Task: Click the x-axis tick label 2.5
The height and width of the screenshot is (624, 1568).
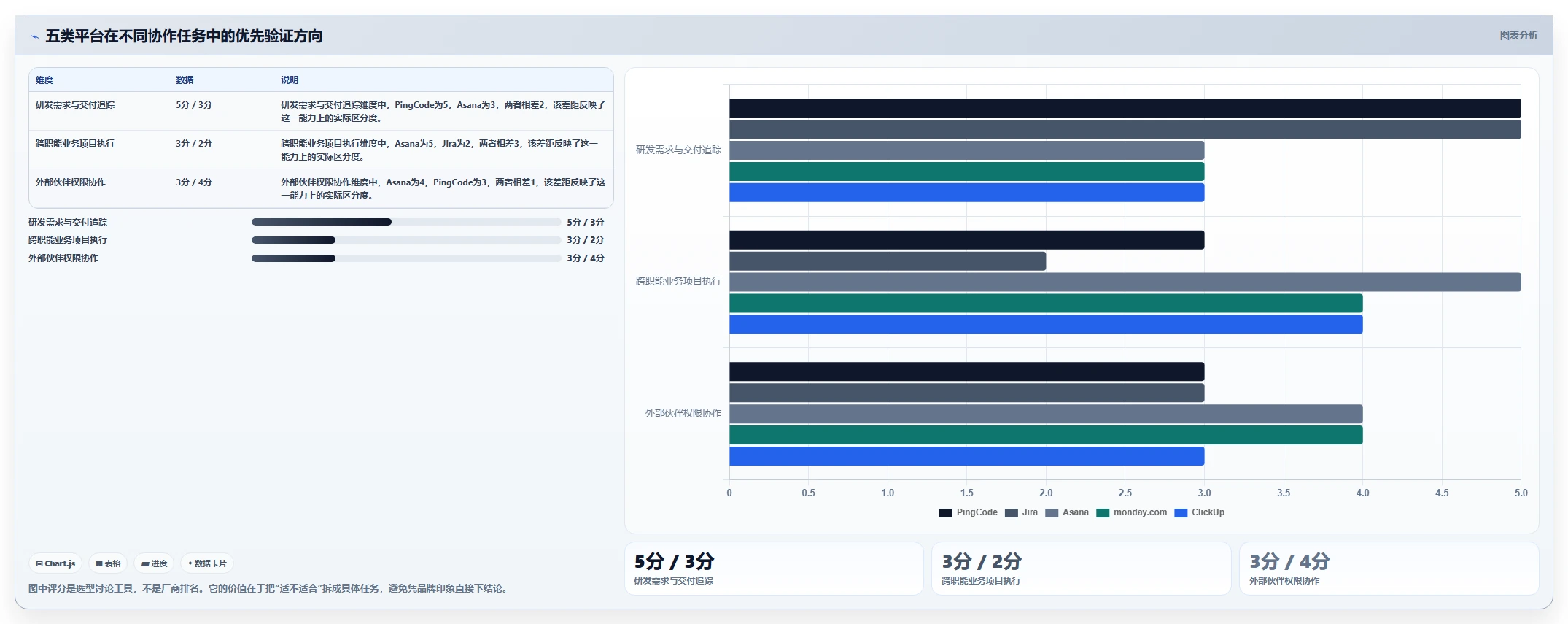Action: point(1125,493)
